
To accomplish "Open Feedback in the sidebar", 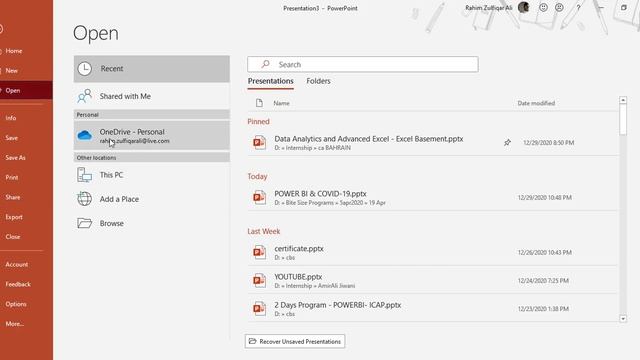I will coord(18,284).
